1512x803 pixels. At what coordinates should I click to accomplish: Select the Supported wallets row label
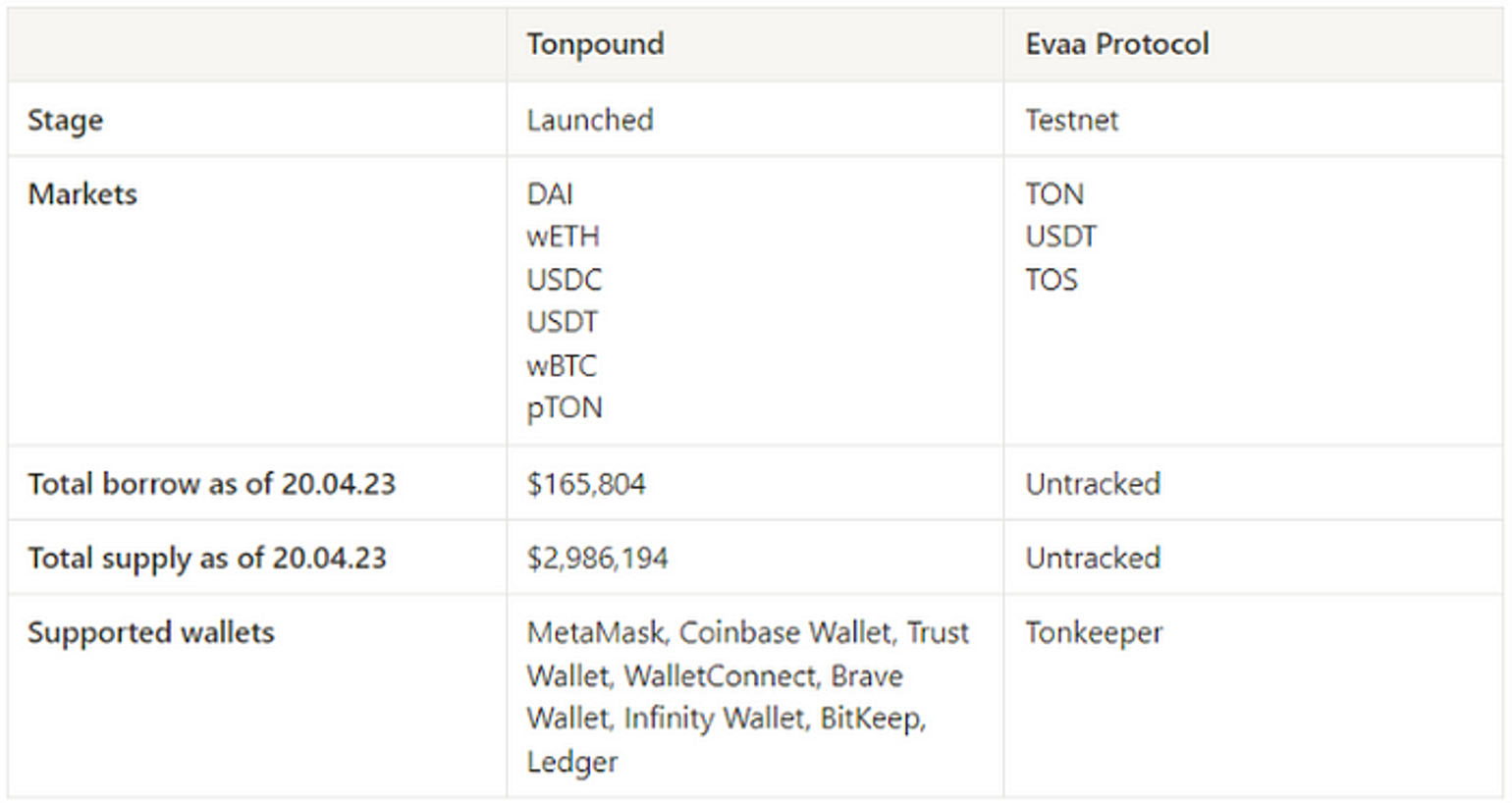pyautogui.click(x=151, y=632)
